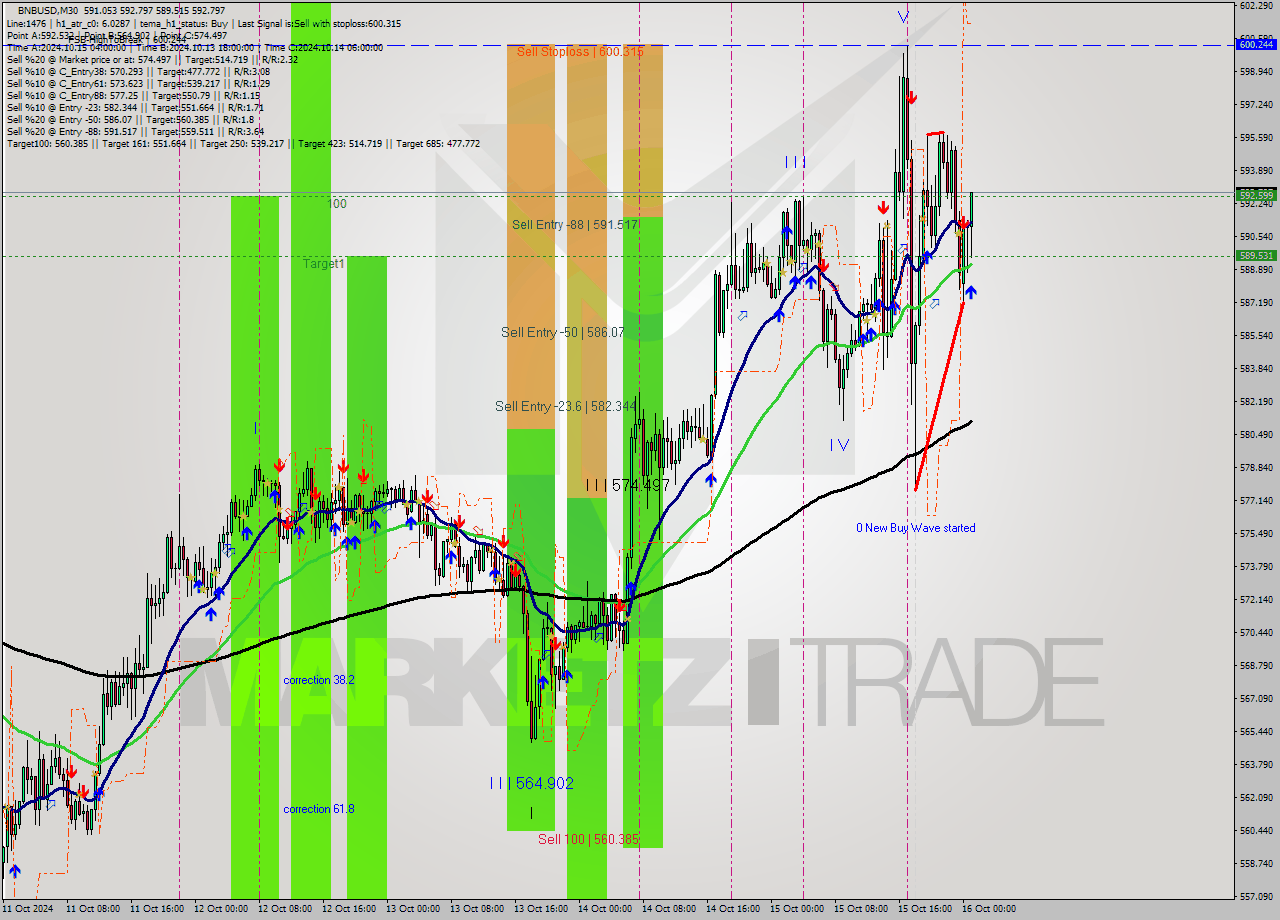
Task: Click the 'Sell %10 @ C_Entry61: 573.623' line
Action: [138, 83]
